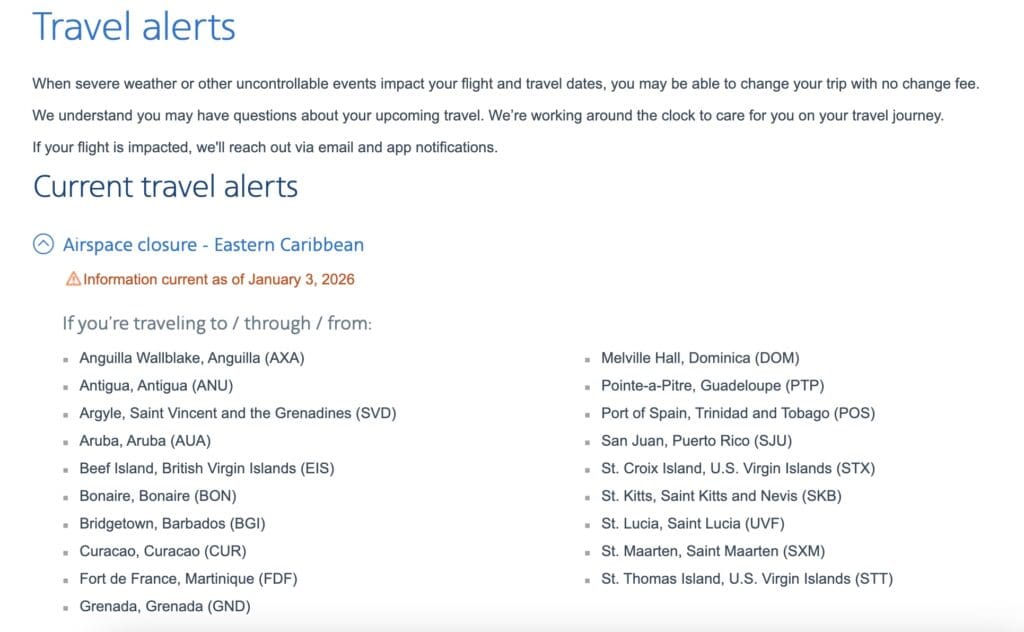
Task: Click St. Maarten, Saint Maarten (SXM) entry
Action: (x=713, y=551)
